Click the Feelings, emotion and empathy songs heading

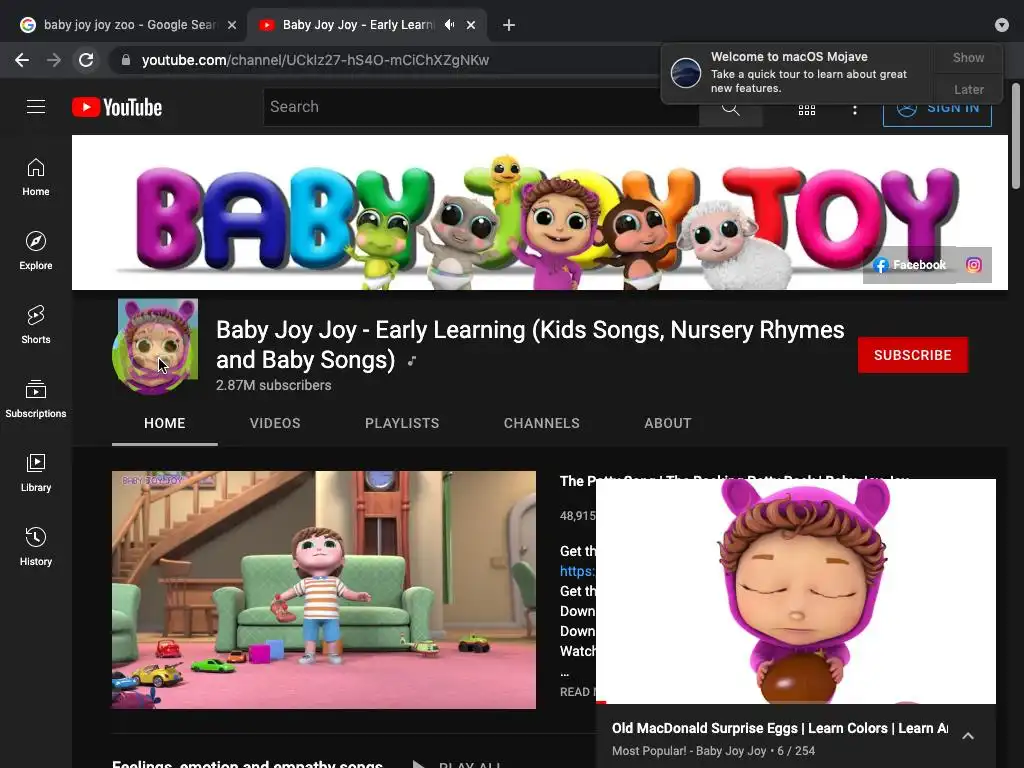coord(248,763)
